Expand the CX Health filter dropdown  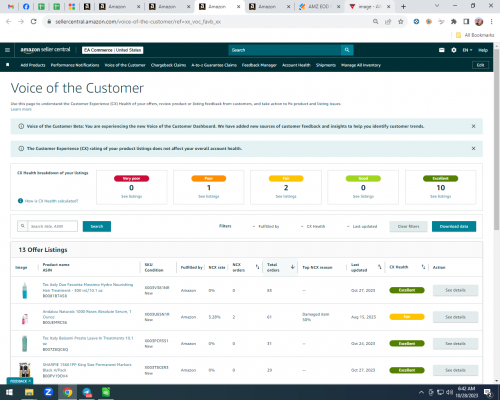313,226
